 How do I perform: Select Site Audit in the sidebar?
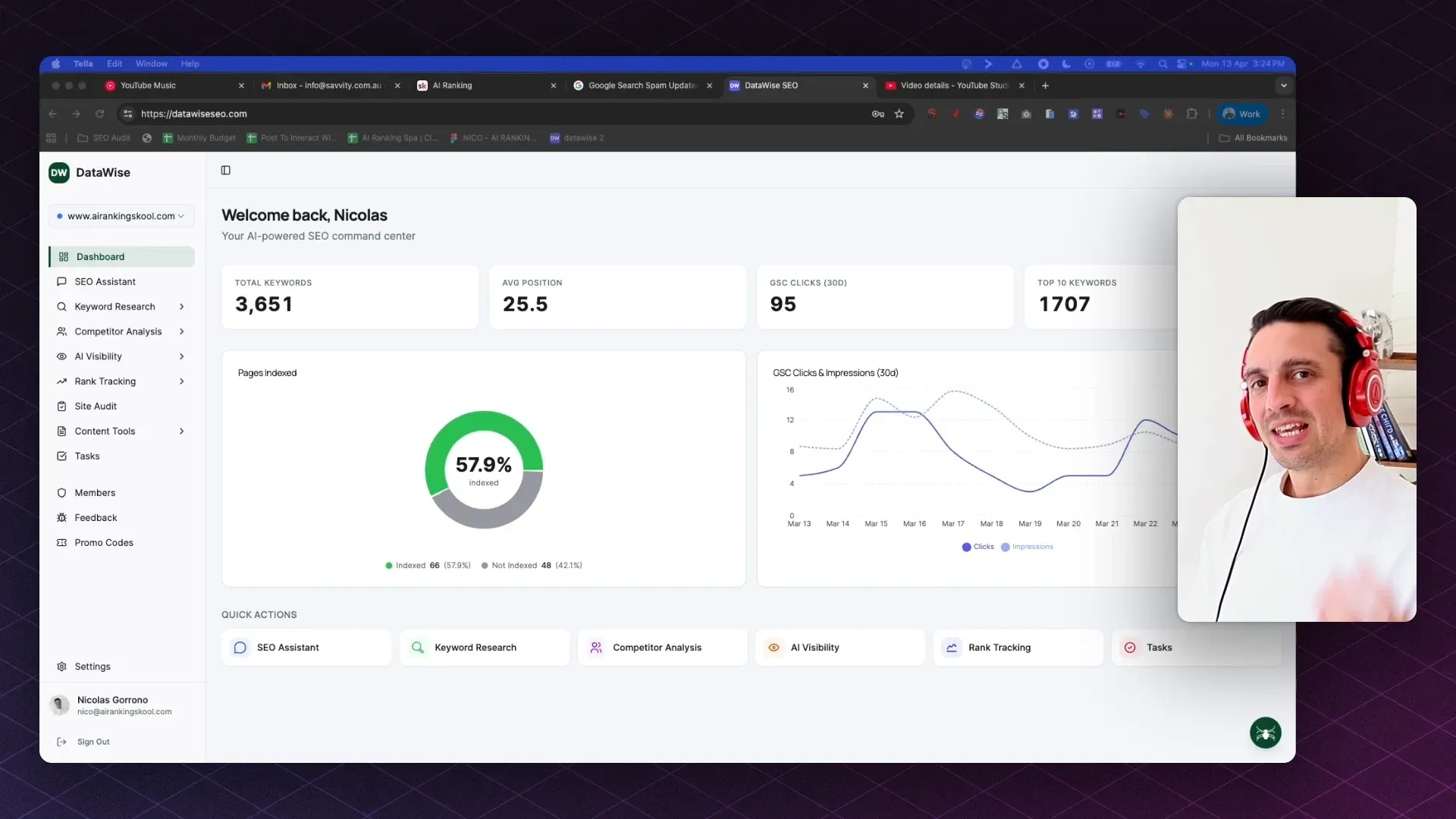click(x=96, y=406)
